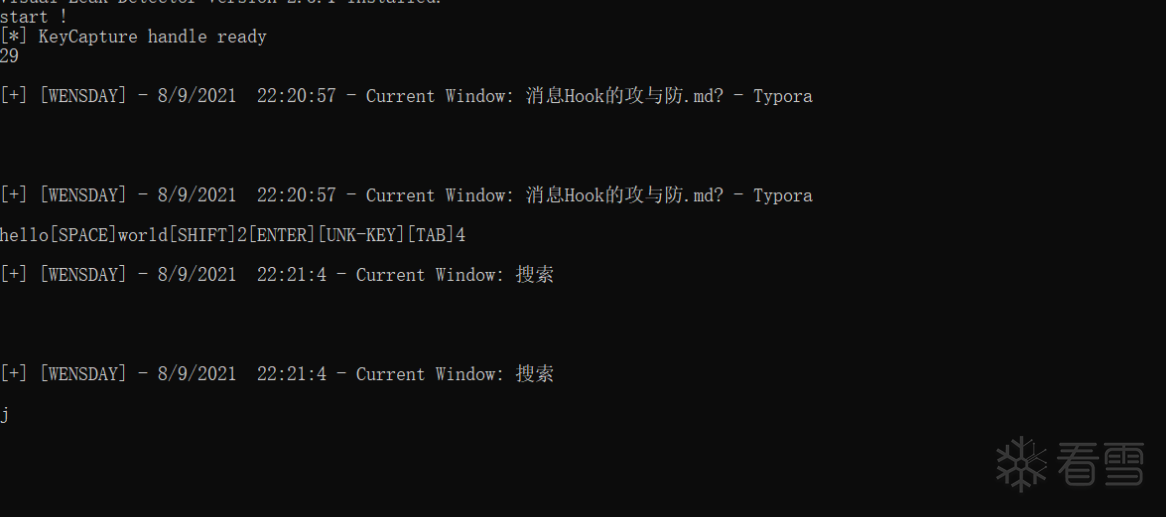Viewport: 1166px width, 517px height.
Task: Click the "[ENTER]" token in the keystroke line
Action: point(281,235)
